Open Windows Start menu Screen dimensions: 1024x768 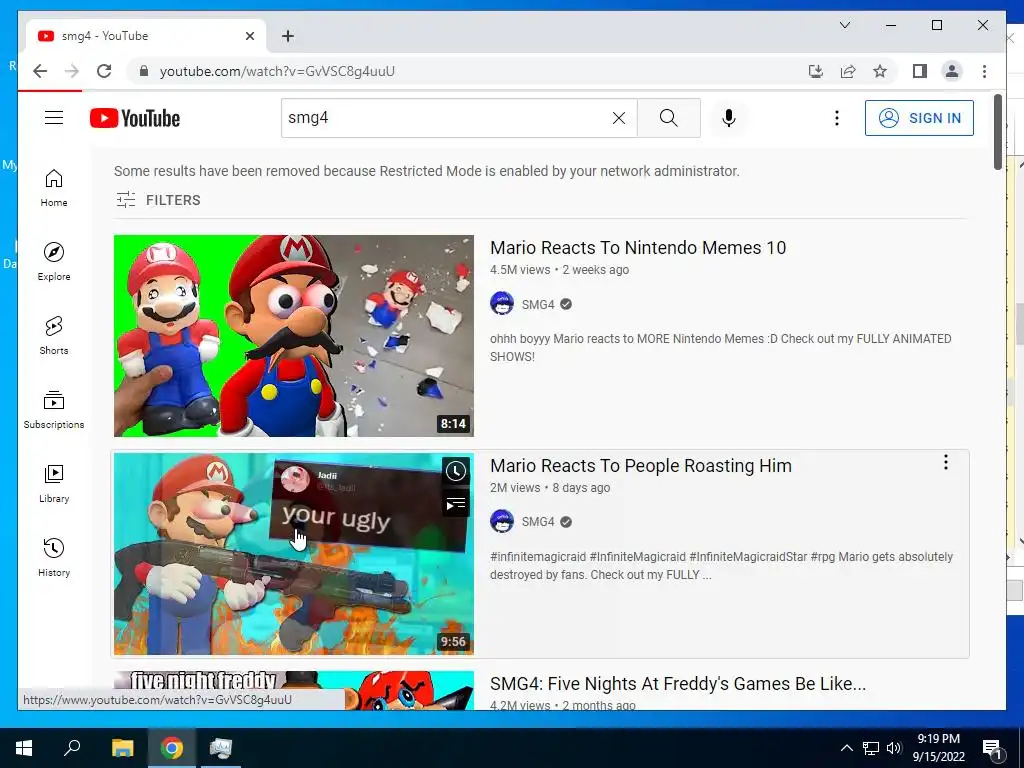[24, 748]
